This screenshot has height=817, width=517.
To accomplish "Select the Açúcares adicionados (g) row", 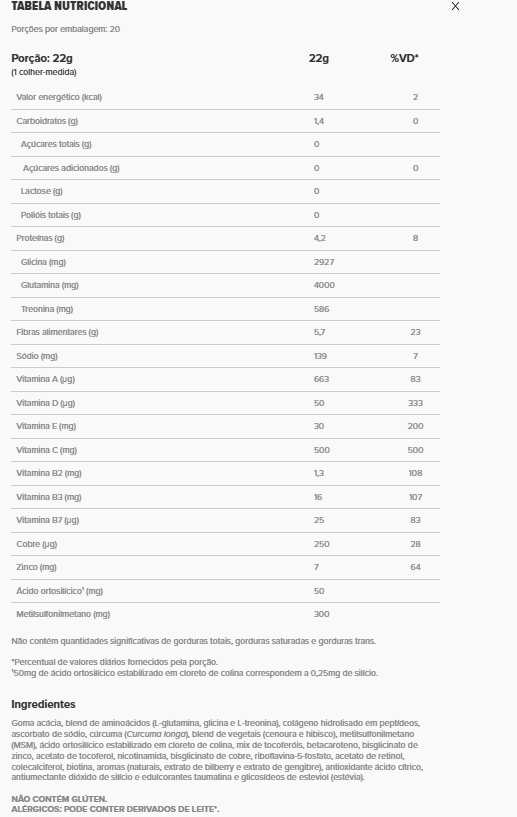I will [x=225, y=168].
